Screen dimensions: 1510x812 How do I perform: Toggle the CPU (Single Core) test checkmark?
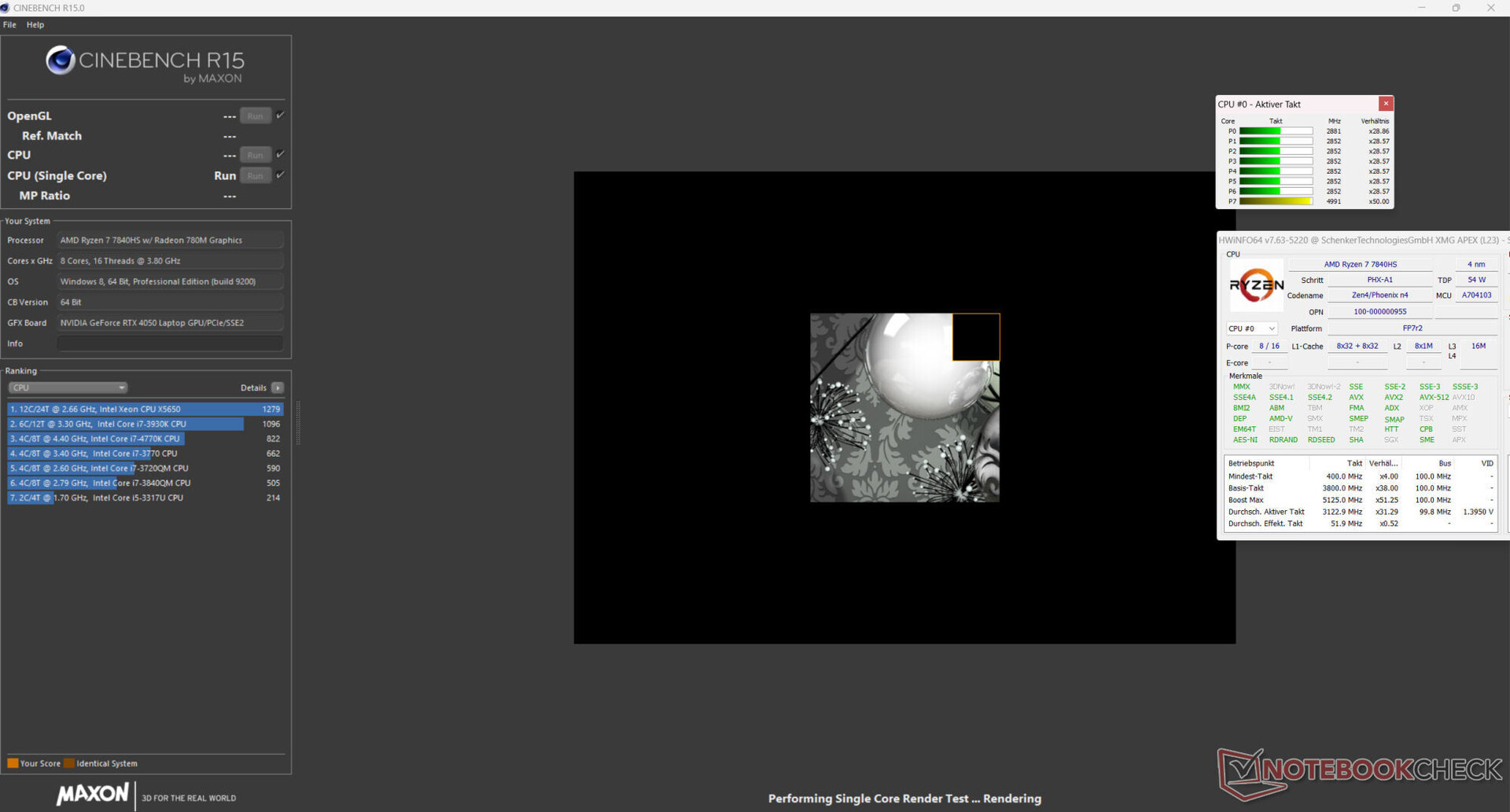[280, 175]
